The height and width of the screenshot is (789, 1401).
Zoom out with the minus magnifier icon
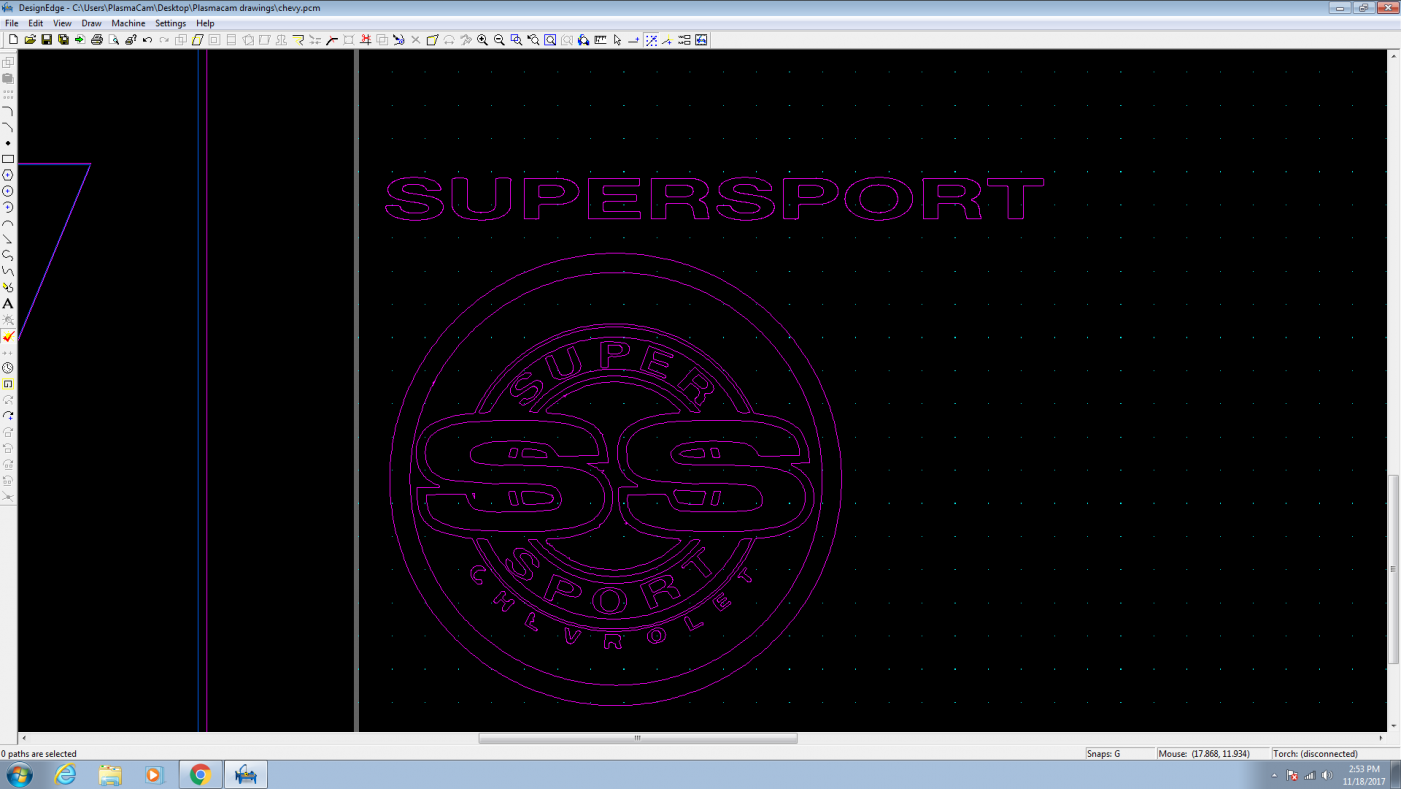499,40
